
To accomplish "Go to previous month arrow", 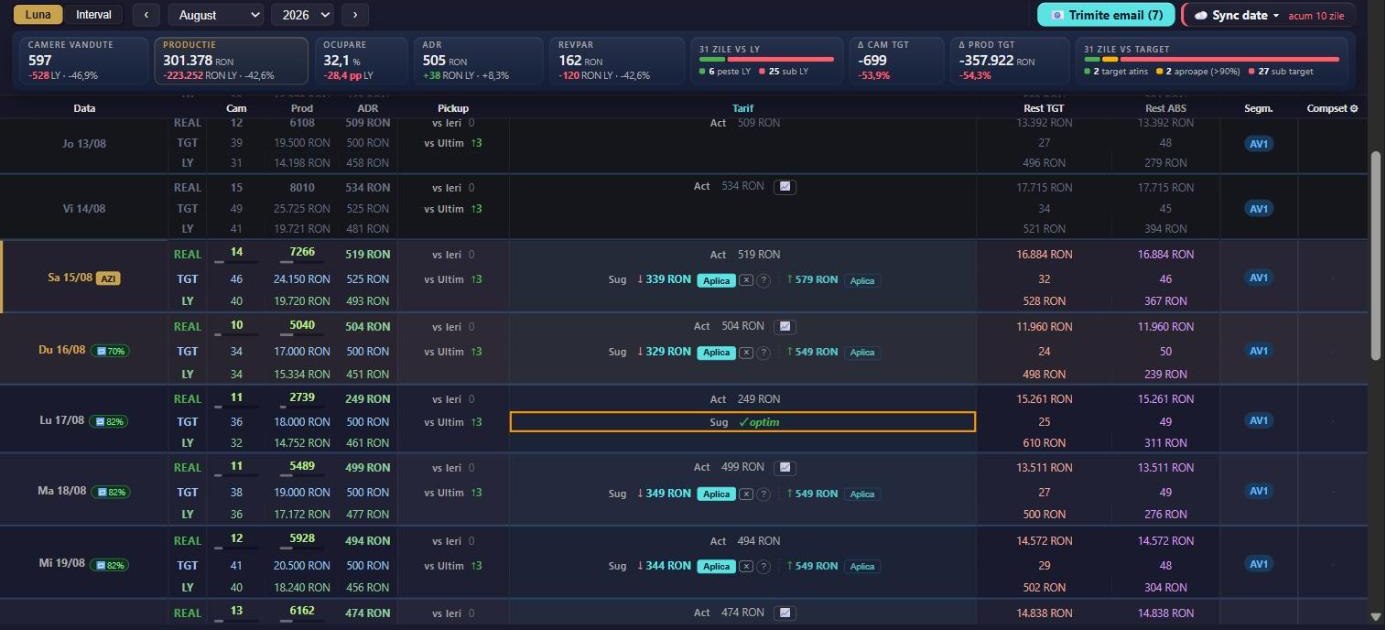I will click(x=147, y=15).
